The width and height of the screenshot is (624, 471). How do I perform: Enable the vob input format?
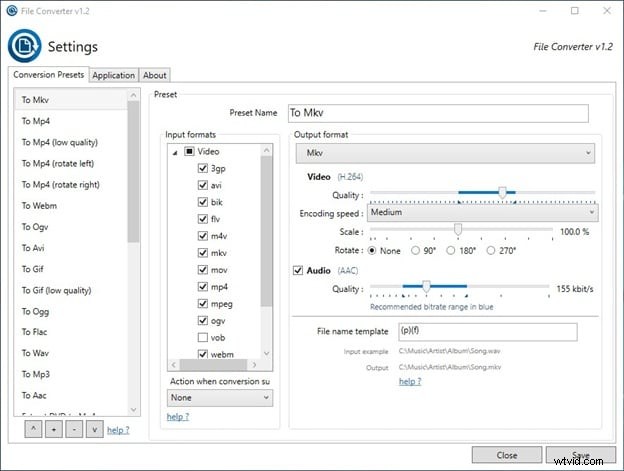point(203,337)
